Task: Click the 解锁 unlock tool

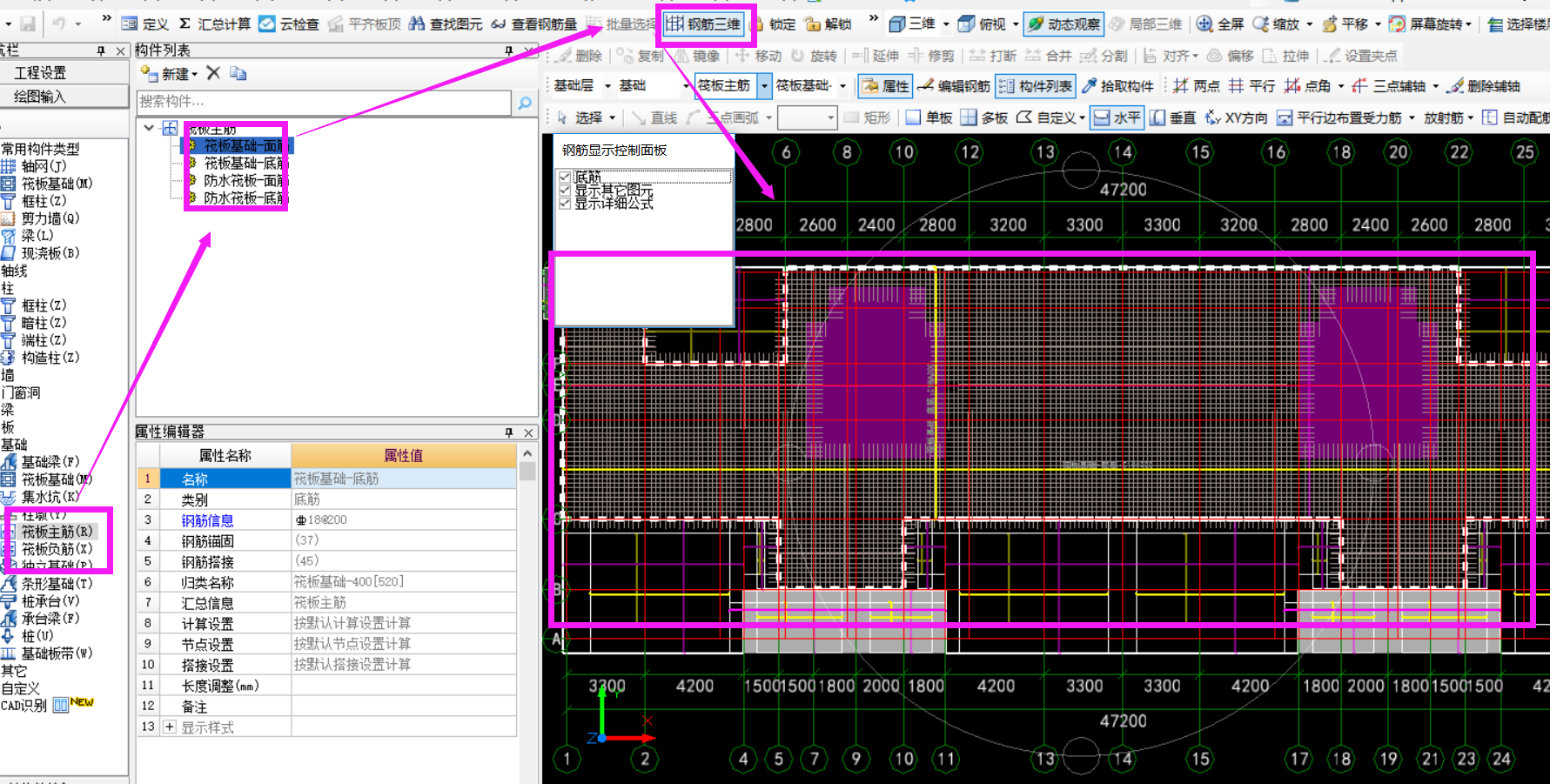Action: (829, 24)
